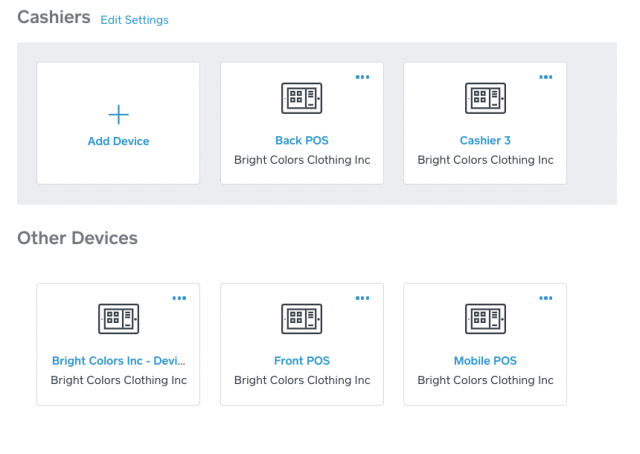Image resolution: width=640 pixels, height=454 pixels.
Task: Click the Add Device label
Action: click(118, 142)
